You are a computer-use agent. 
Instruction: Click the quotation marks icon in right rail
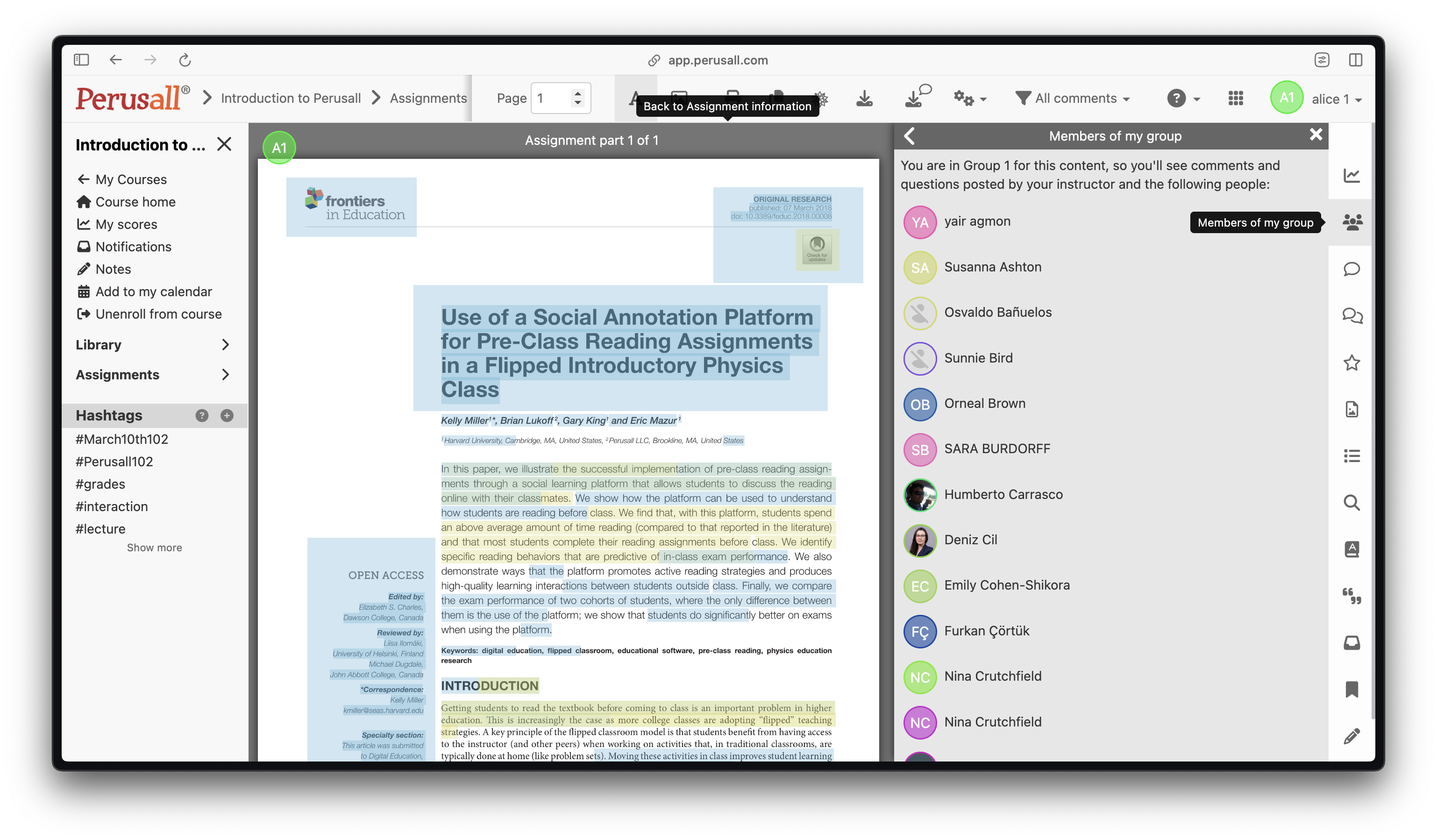[1352, 596]
